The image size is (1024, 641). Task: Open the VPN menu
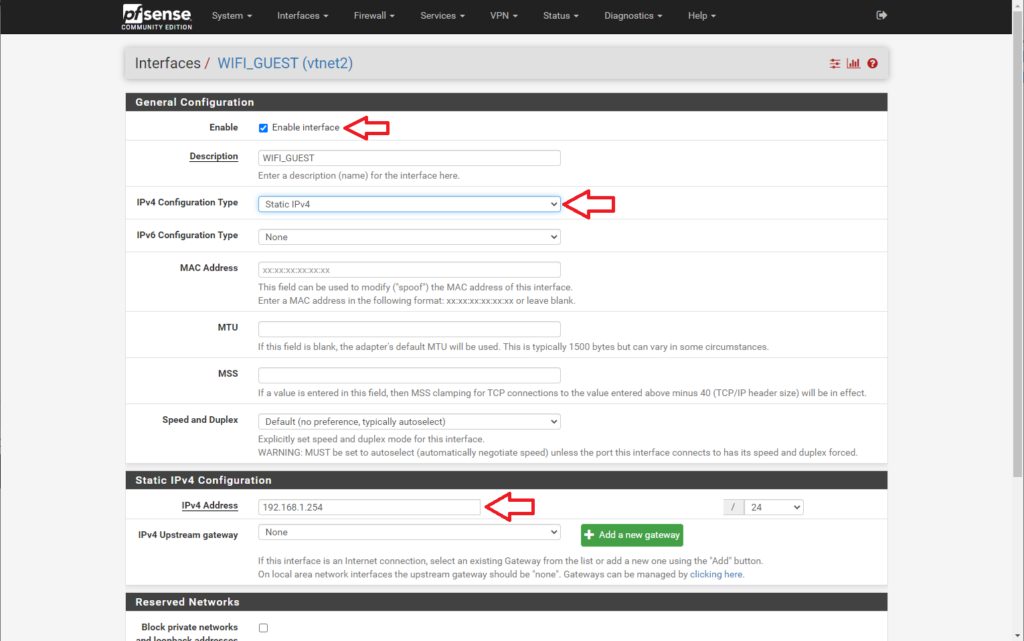pos(504,16)
